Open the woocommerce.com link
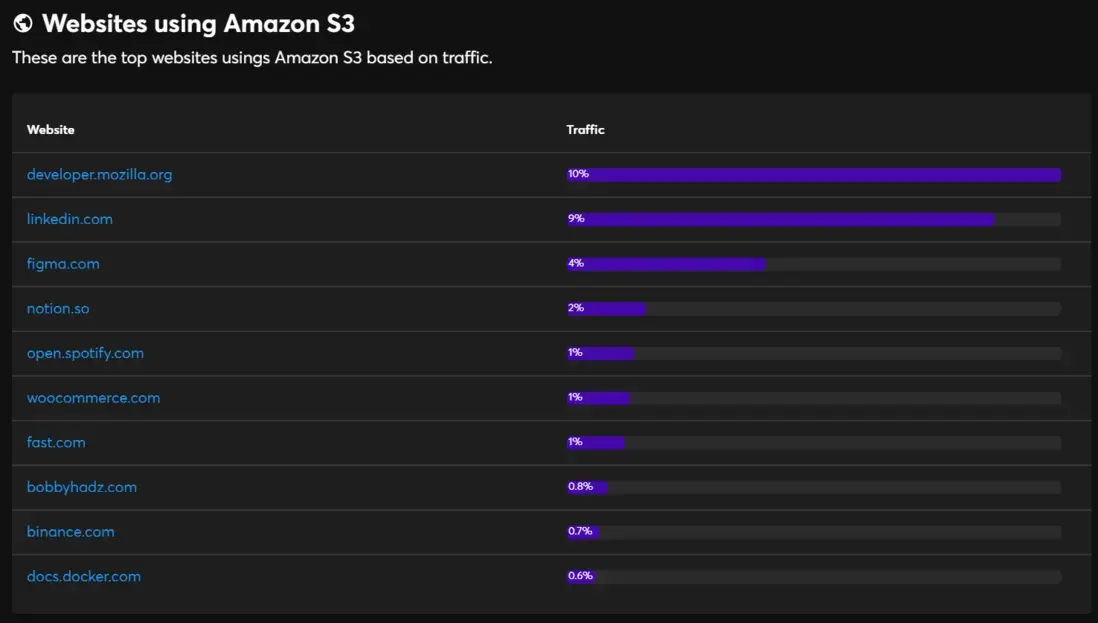1098x623 pixels. 93,398
